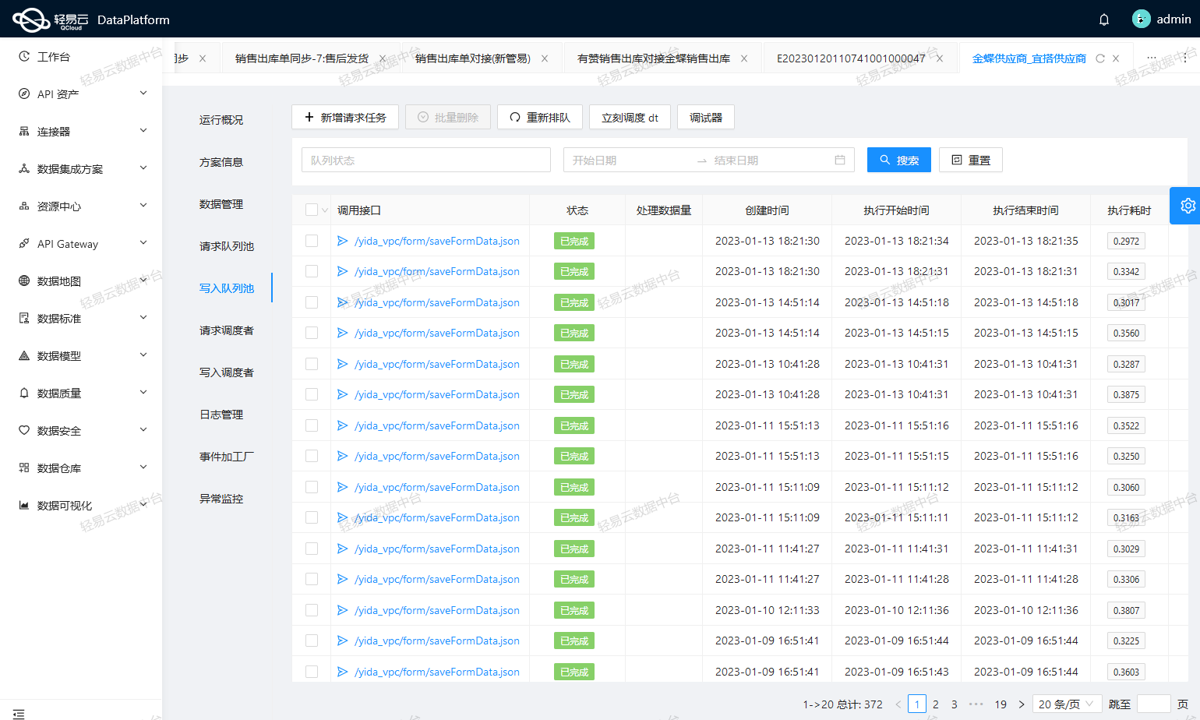Screen dimensions: 1200x720
Task: Expand the 连接器 menu chevron
Action: [143, 131]
